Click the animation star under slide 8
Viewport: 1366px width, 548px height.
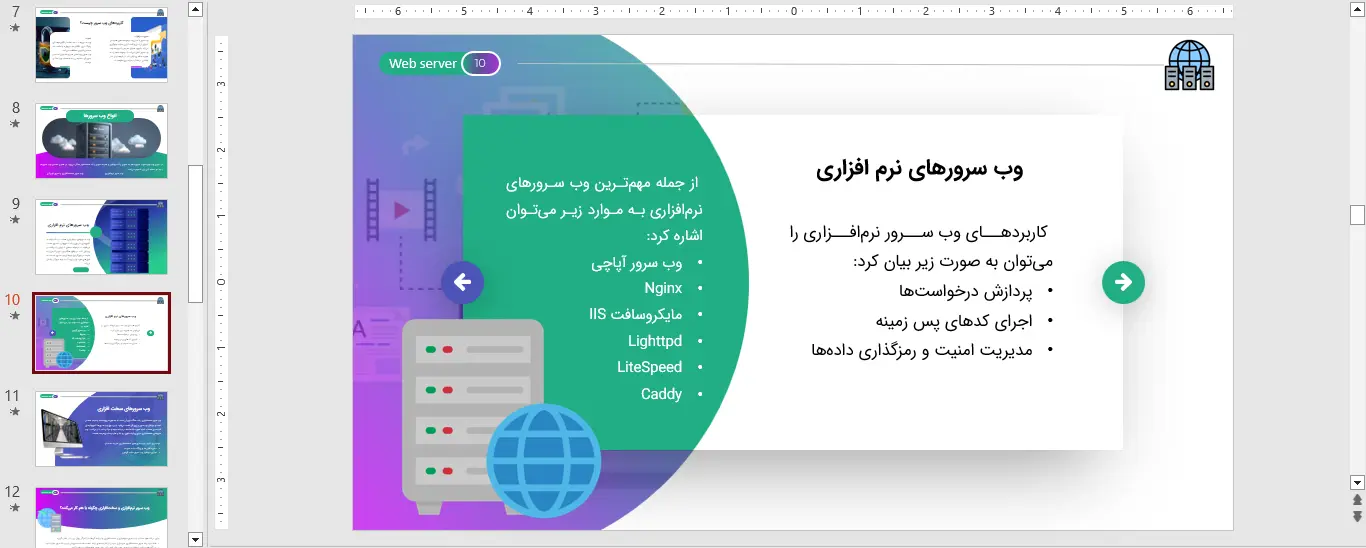[x=14, y=124]
